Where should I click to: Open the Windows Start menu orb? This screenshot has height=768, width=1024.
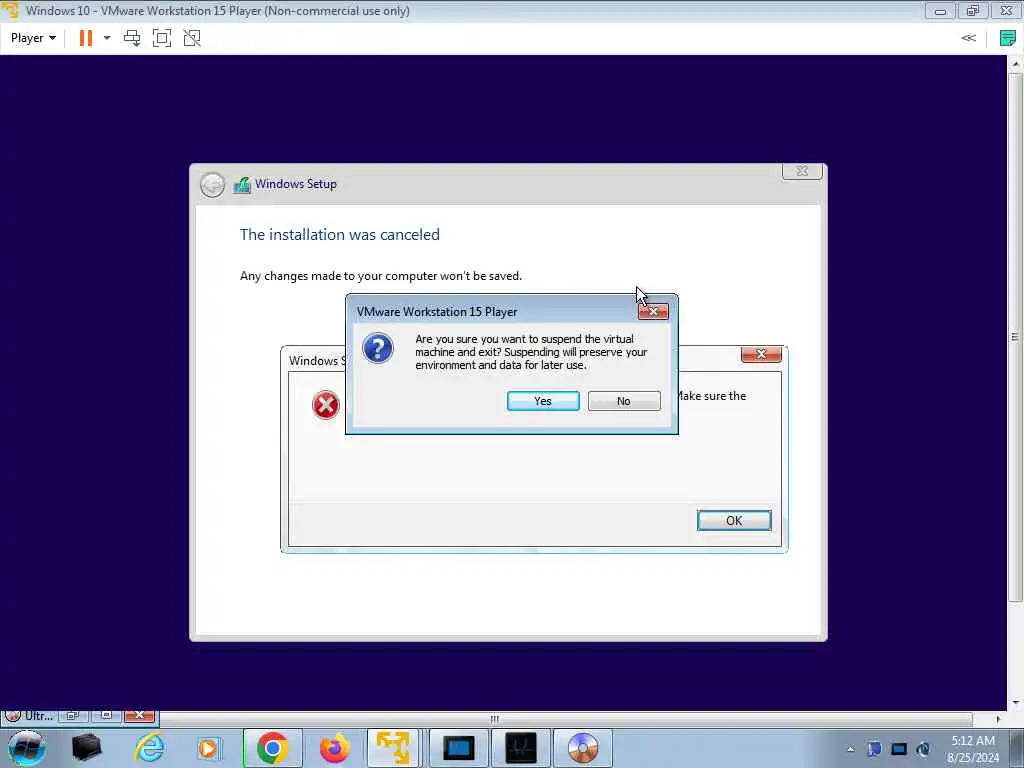click(26, 748)
